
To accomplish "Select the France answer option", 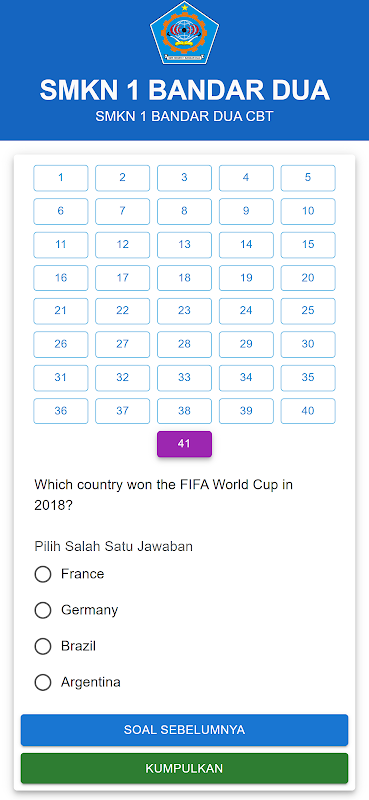I will coord(43,574).
